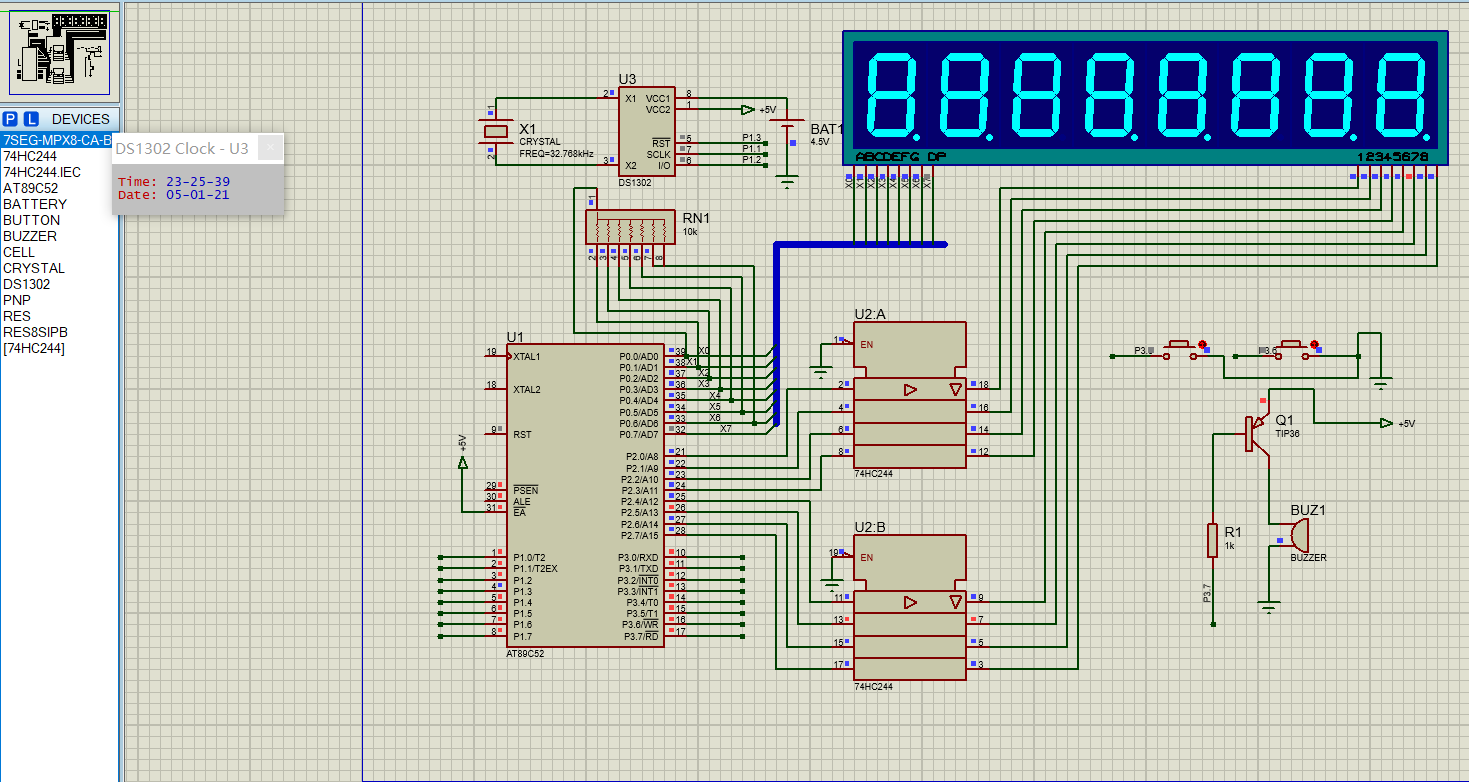Click the R1 1k resistor
Screen dimensions: 1469x782
tap(1213, 540)
